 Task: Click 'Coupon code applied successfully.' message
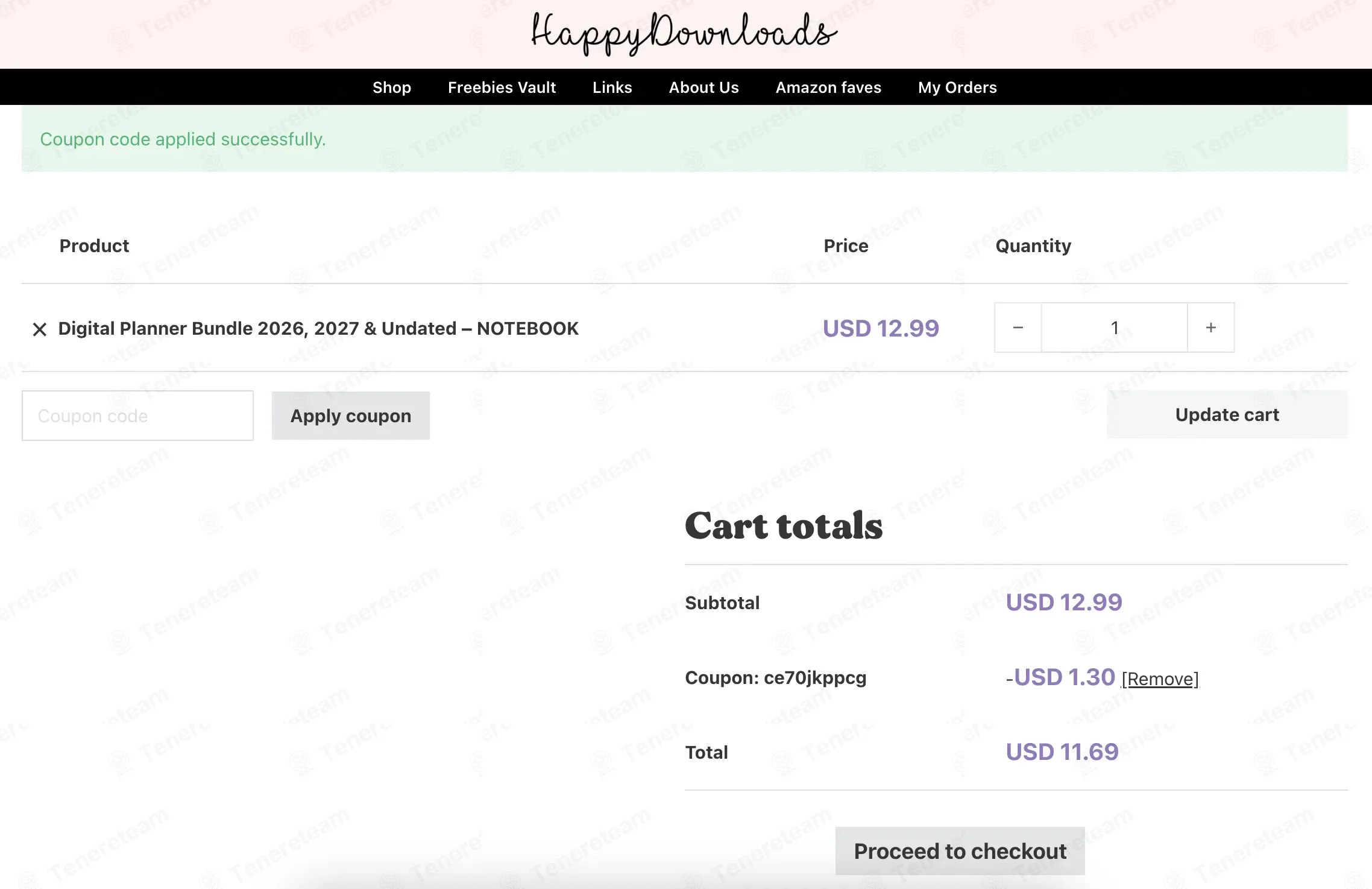(x=183, y=139)
